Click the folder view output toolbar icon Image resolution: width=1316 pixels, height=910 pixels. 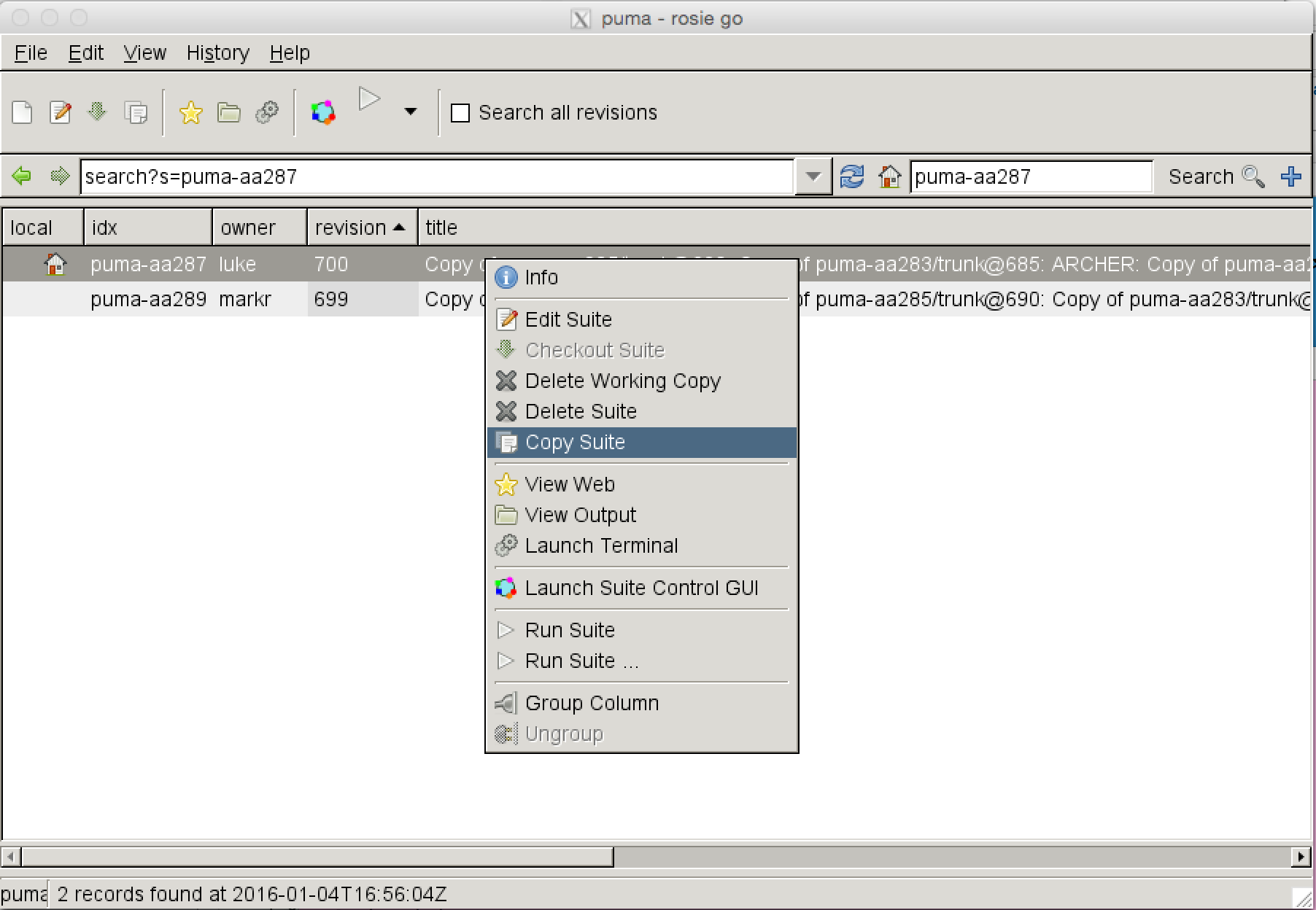click(229, 113)
